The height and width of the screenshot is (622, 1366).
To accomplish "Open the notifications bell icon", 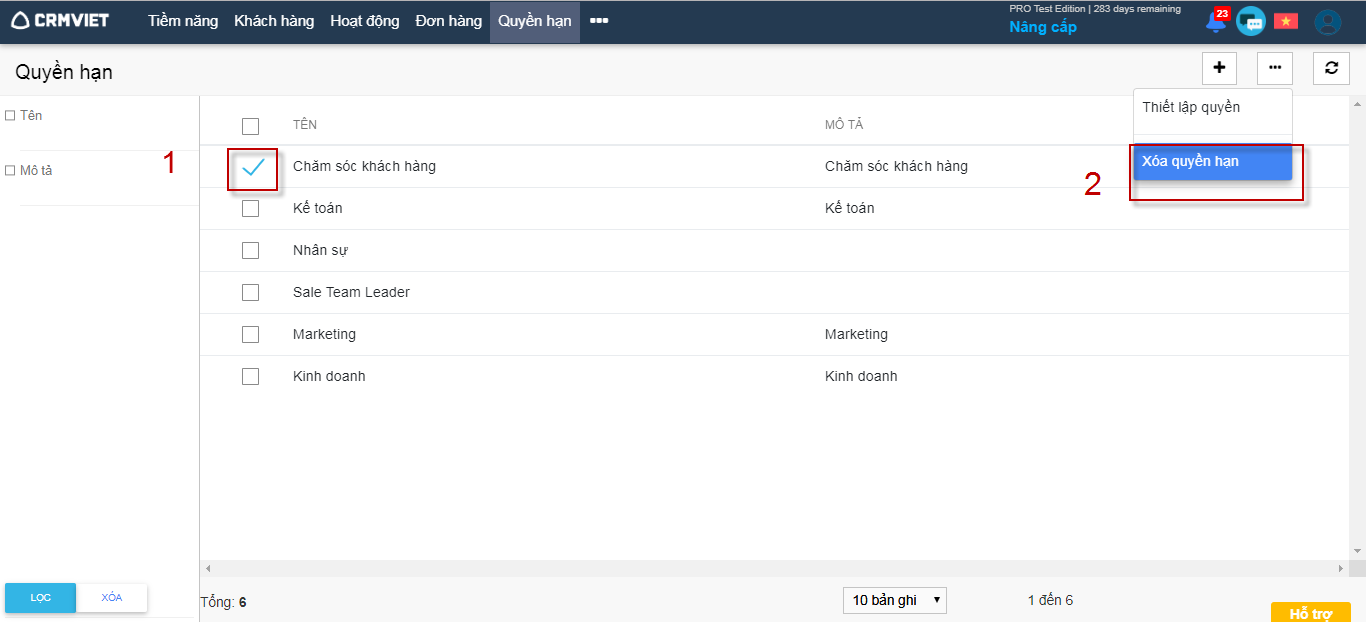I will coord(1216,22).
